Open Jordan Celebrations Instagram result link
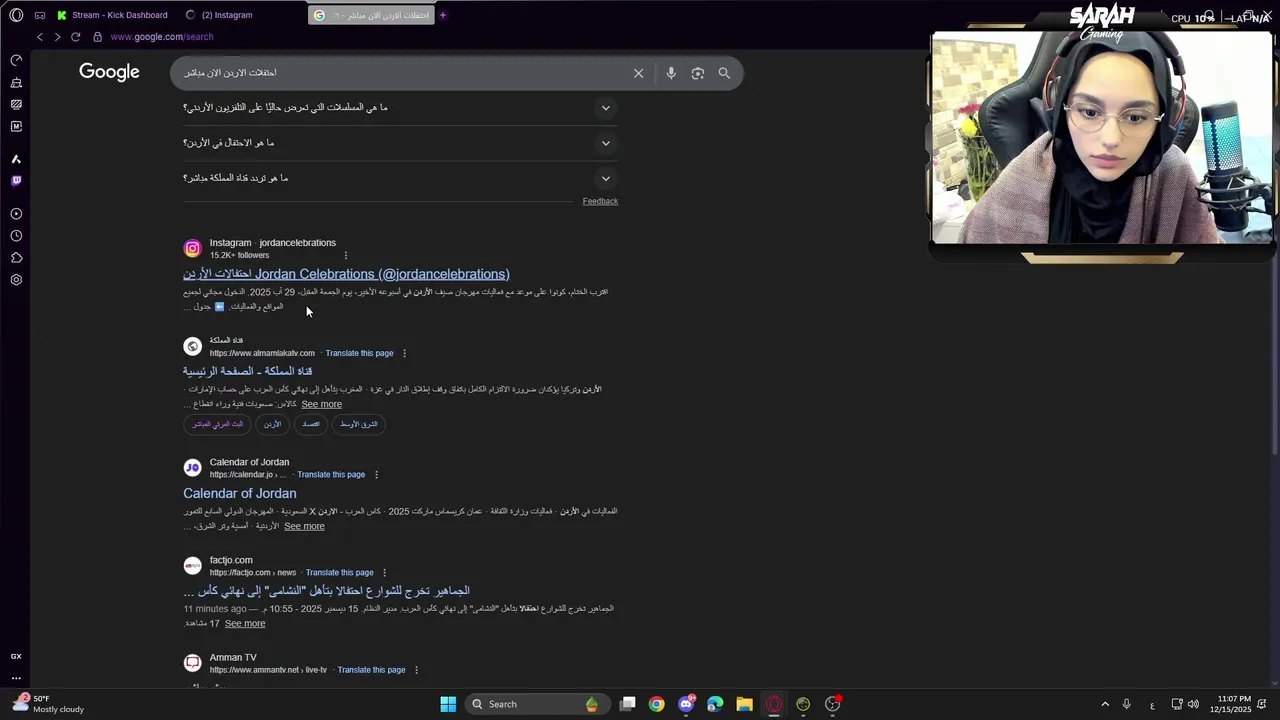The height and width of the screenshot is (720, 1280). coord(346,274)
